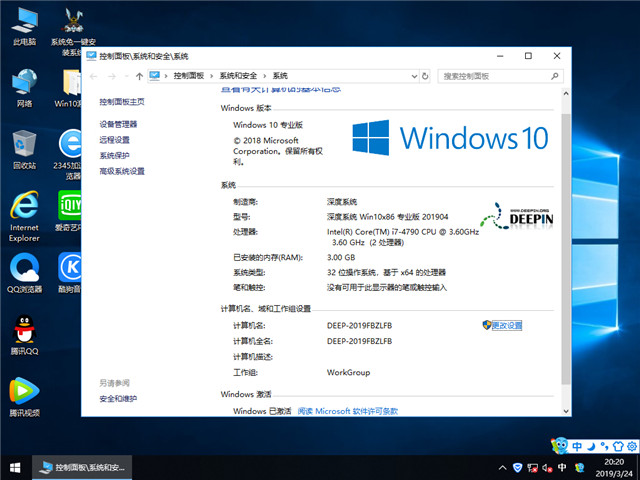Toggle the moon half-width mode on IME bar
The height and width of the screenshot is (480, 640).
click(590, 446)
